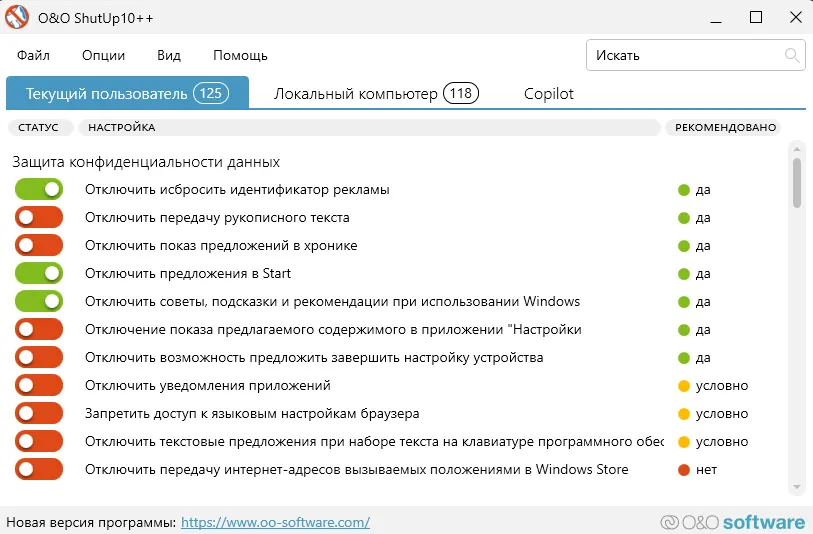Sort by the Рекомендовано column header
The image size is (813, 534).
(x=725, y=127)
